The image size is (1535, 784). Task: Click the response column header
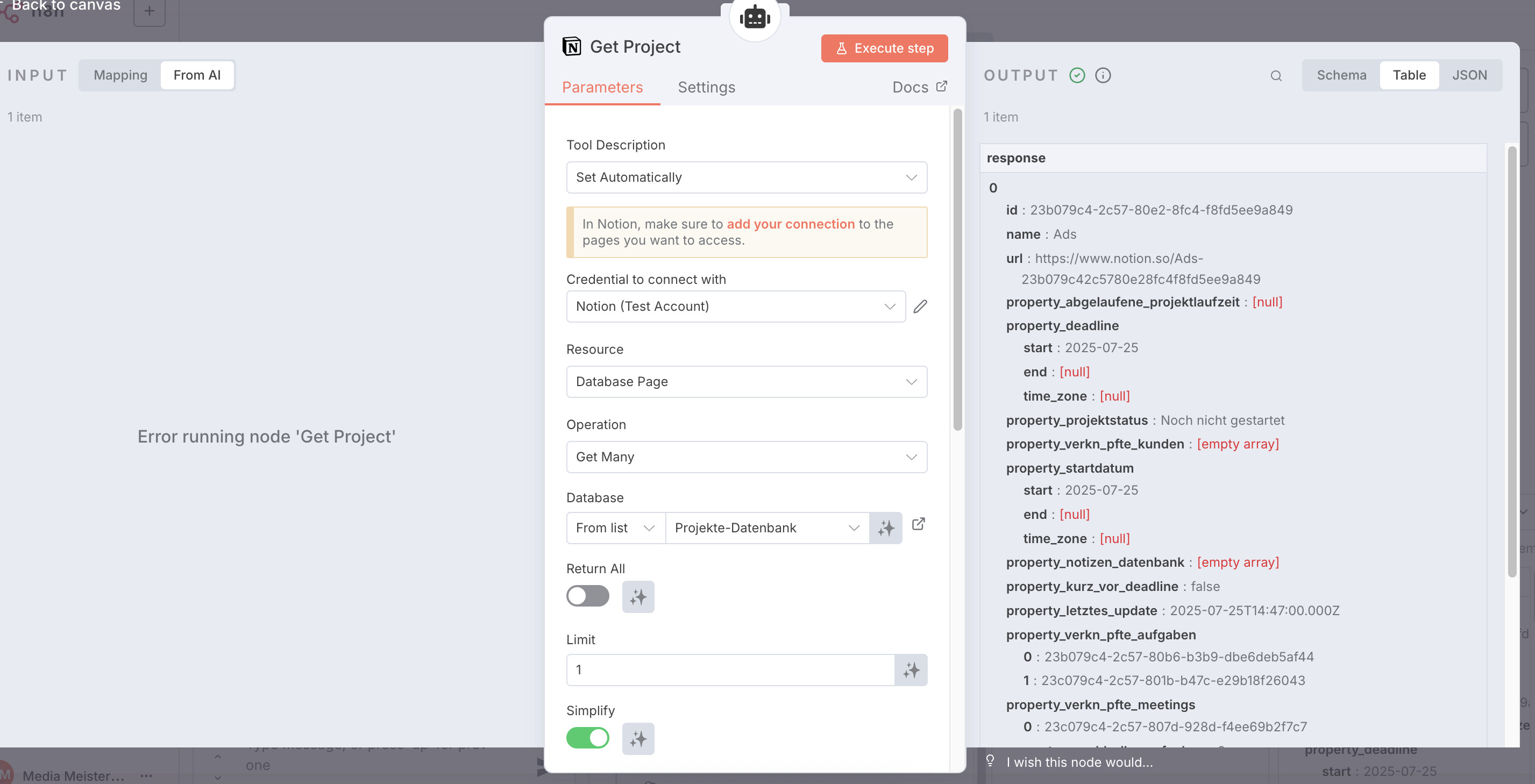1233,158
